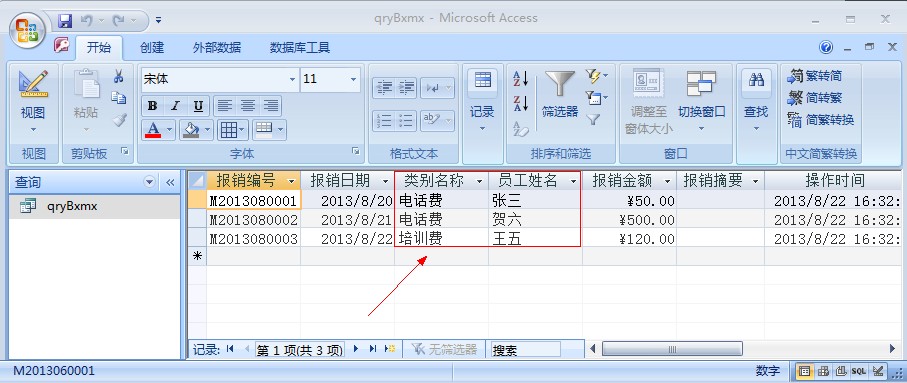Screen dimensions: 907x383
Task: Click the Office button logo
Action: (27, 30)
